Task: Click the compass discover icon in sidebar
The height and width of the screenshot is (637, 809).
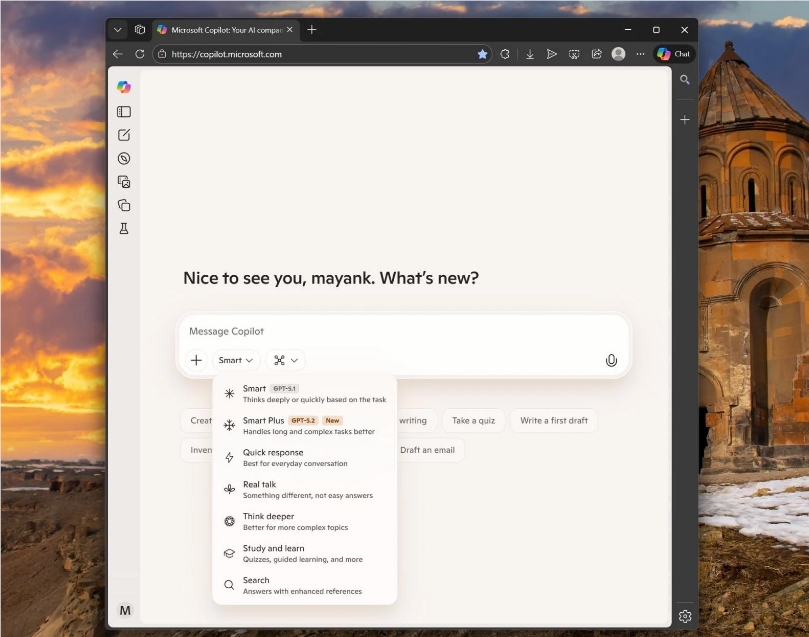Action: tap(123, 158)
